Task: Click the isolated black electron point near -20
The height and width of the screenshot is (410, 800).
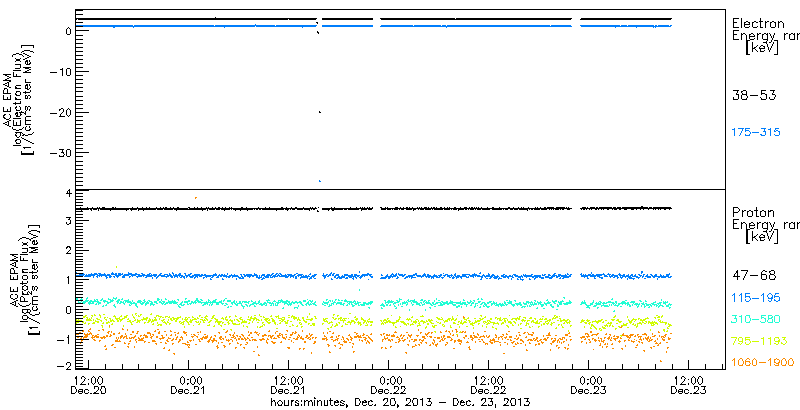Action: [320, 112]
